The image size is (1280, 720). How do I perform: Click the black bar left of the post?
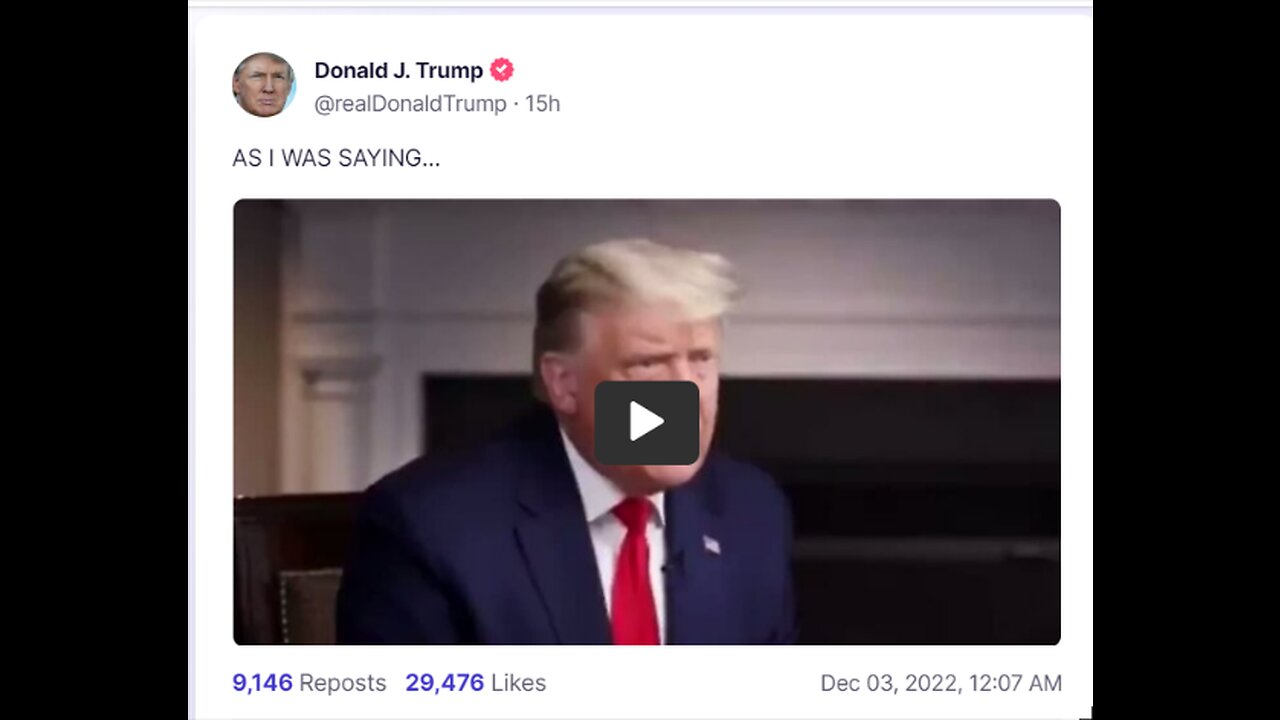pyautogui.click(x=94, y=360)
